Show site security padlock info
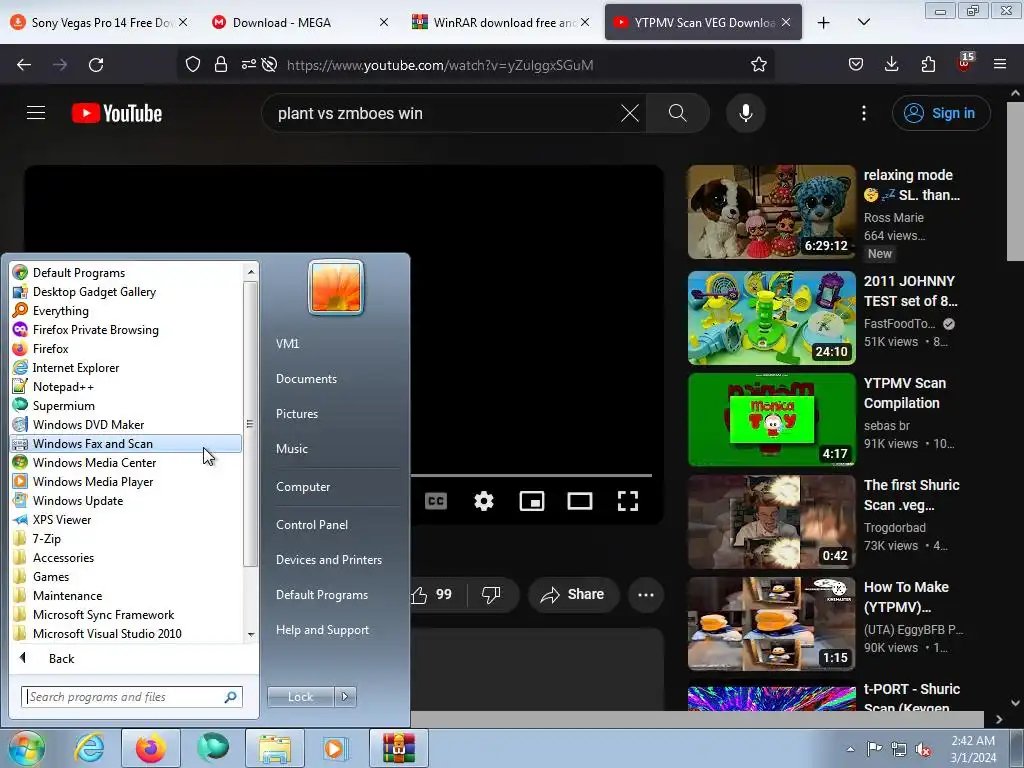Viewport: 1024px width, 768px height. point(221,65)
